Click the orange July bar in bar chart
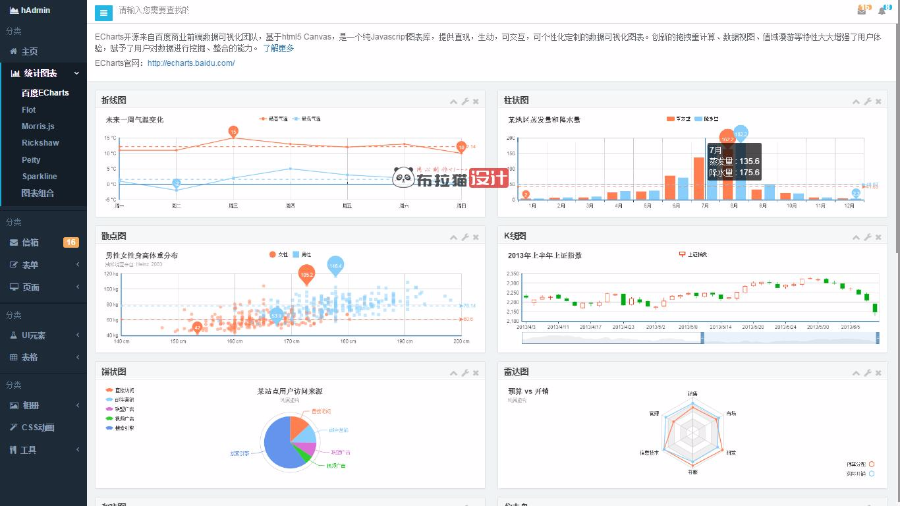Screen dimensions: 900x506 click(699, 178)
